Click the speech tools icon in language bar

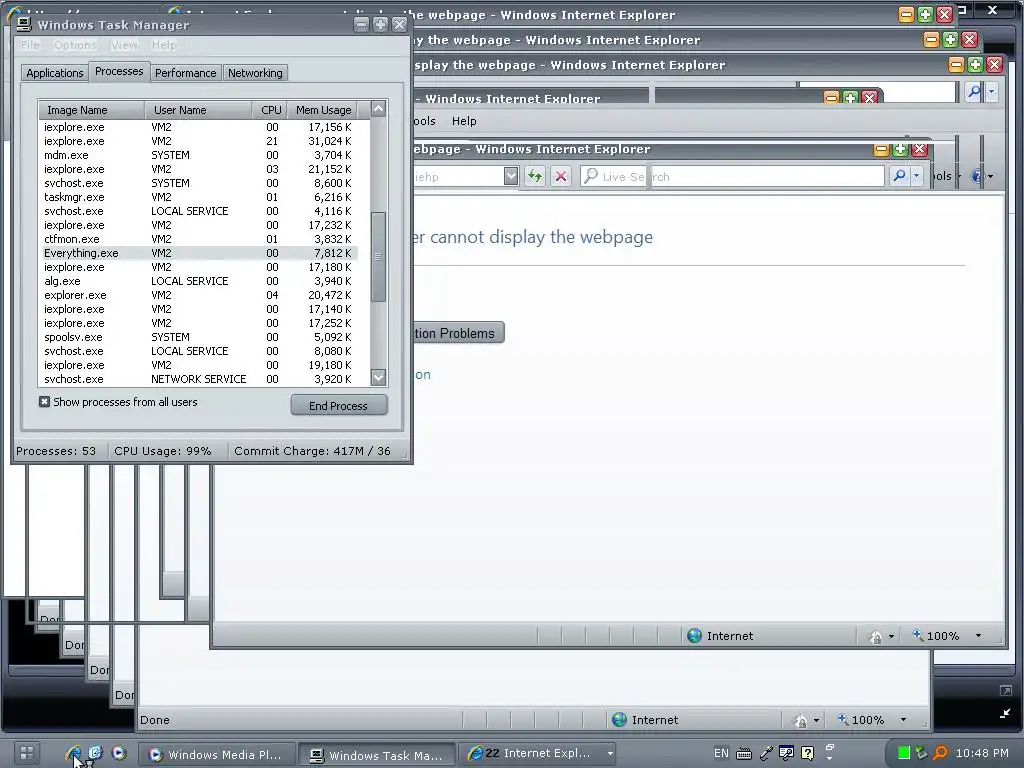coord(786,754)
